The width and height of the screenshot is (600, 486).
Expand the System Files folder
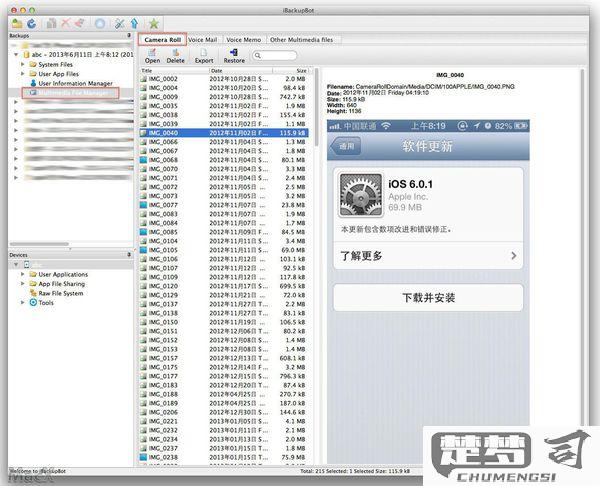[x=23, y=64]
